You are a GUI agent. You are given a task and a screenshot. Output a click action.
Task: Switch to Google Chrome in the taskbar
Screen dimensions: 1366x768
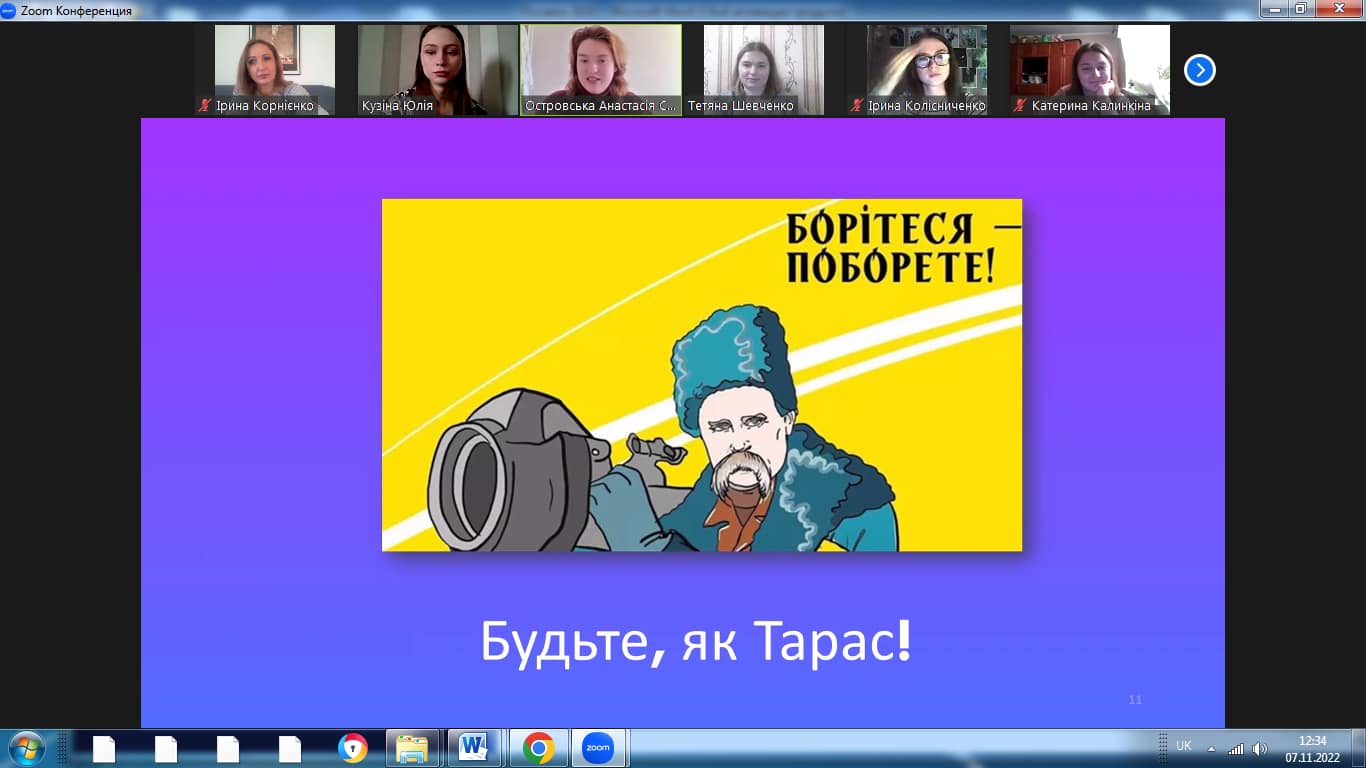[x=538, y=748]
